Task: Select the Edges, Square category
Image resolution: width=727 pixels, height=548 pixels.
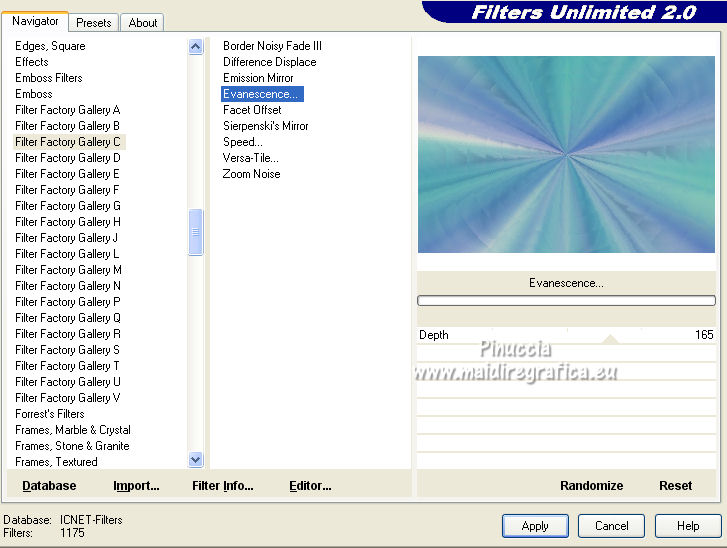Action: [50, 46]
